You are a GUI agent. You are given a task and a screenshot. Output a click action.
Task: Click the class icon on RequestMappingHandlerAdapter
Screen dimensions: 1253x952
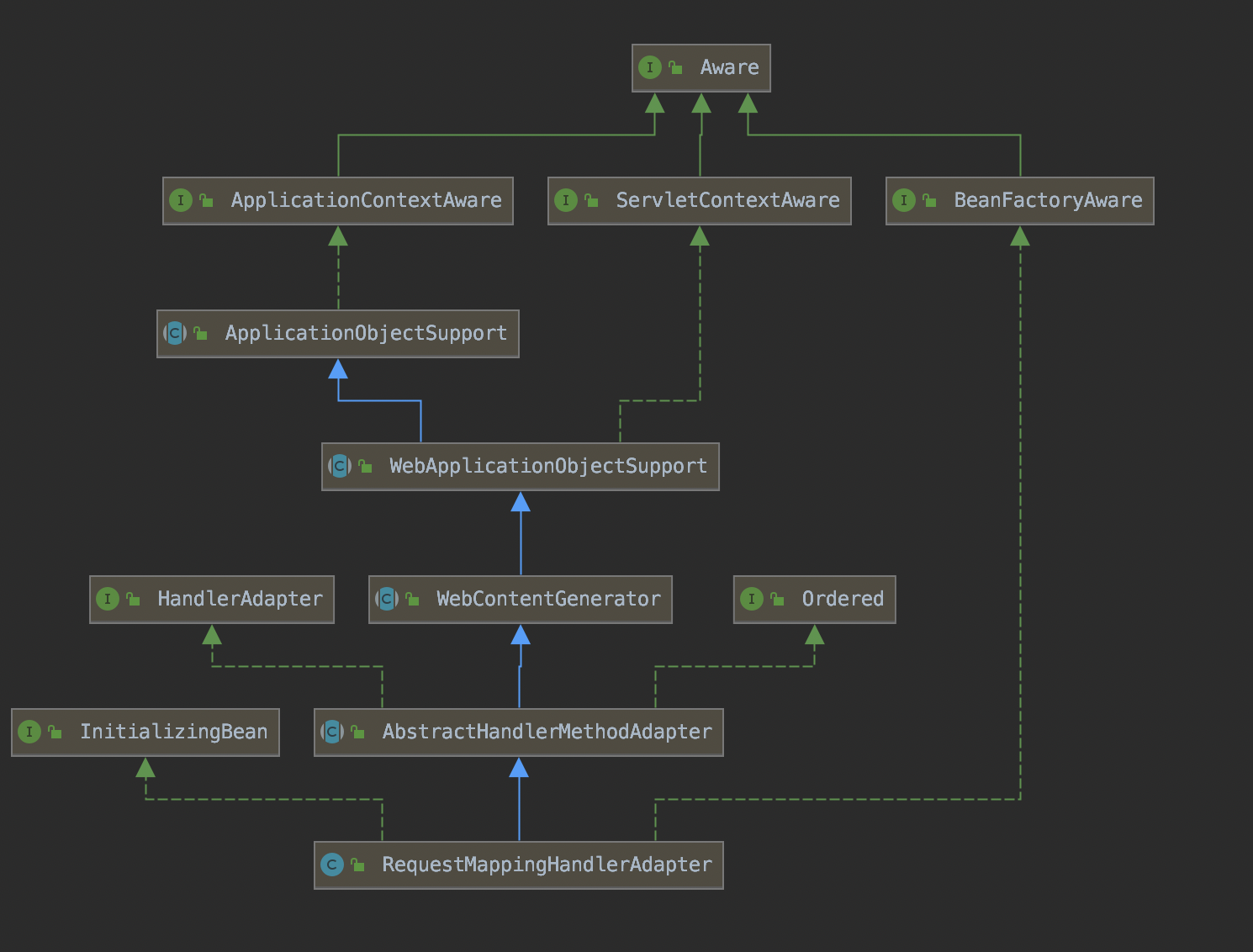[332, 865]
